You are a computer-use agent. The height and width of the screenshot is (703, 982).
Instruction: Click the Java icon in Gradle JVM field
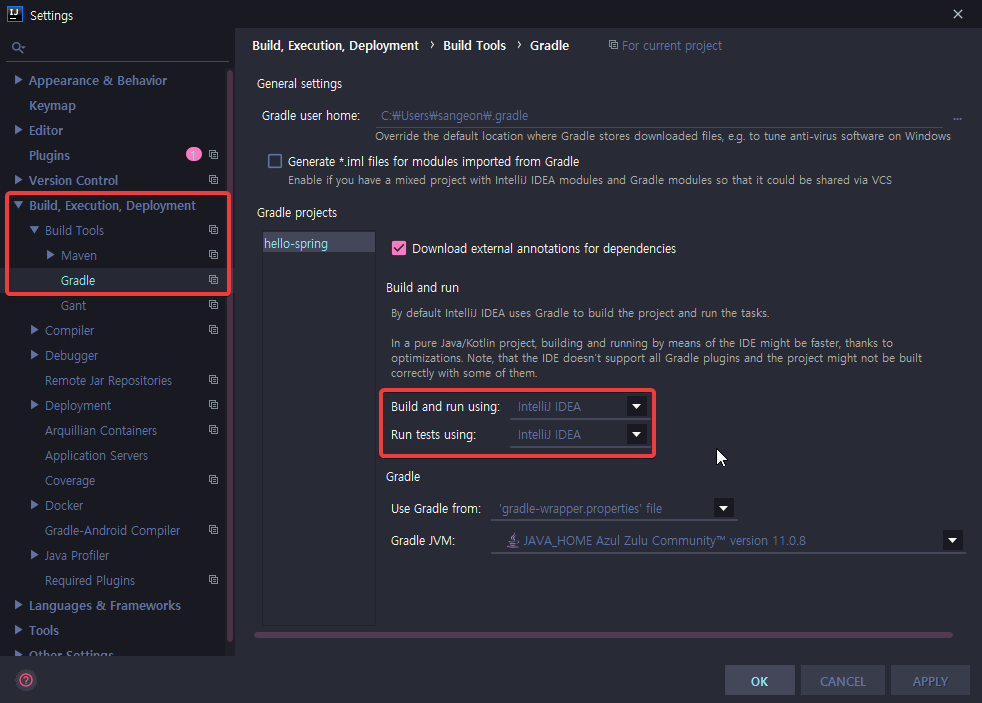click(x=513, y=540)
